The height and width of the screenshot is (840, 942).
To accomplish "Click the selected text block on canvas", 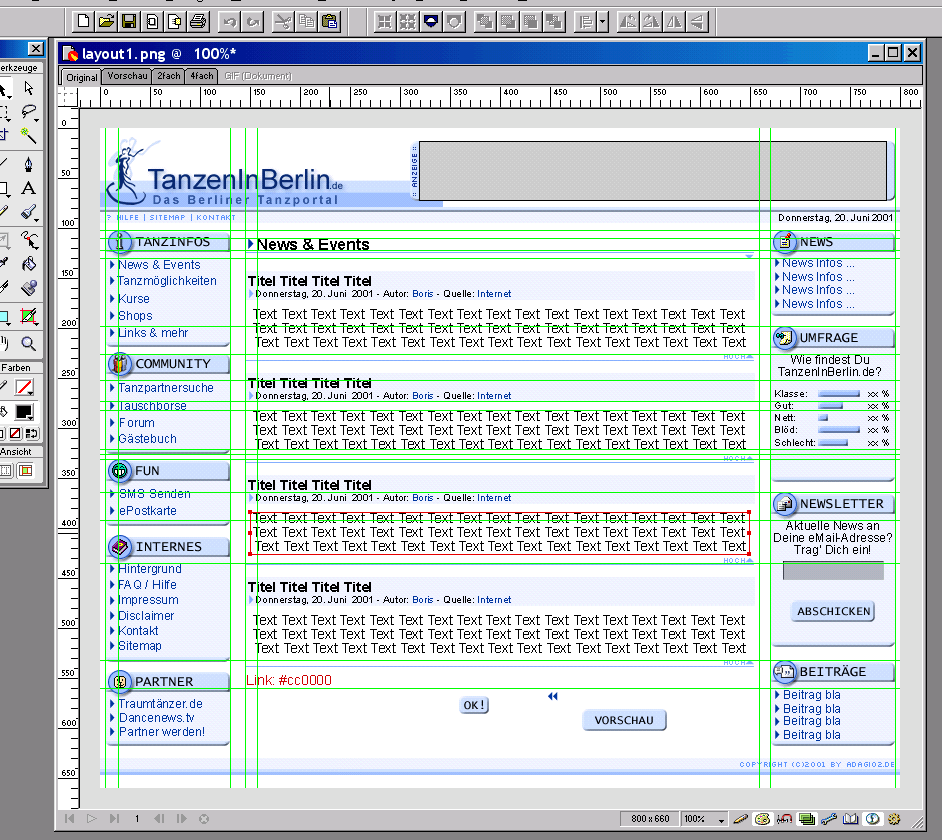I will click(498, 532).
